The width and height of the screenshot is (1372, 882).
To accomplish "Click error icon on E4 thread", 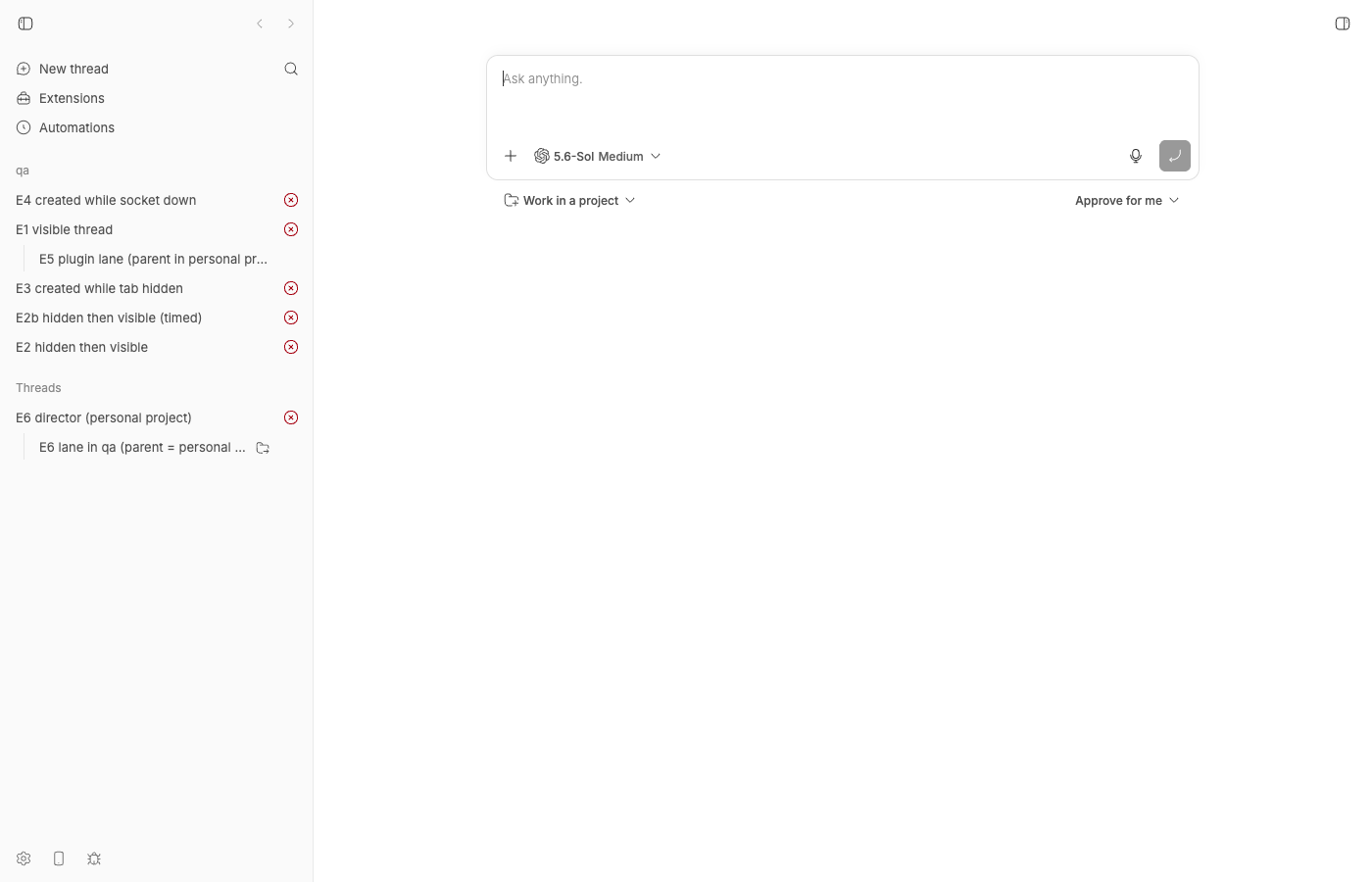I will tap(291, 200).
